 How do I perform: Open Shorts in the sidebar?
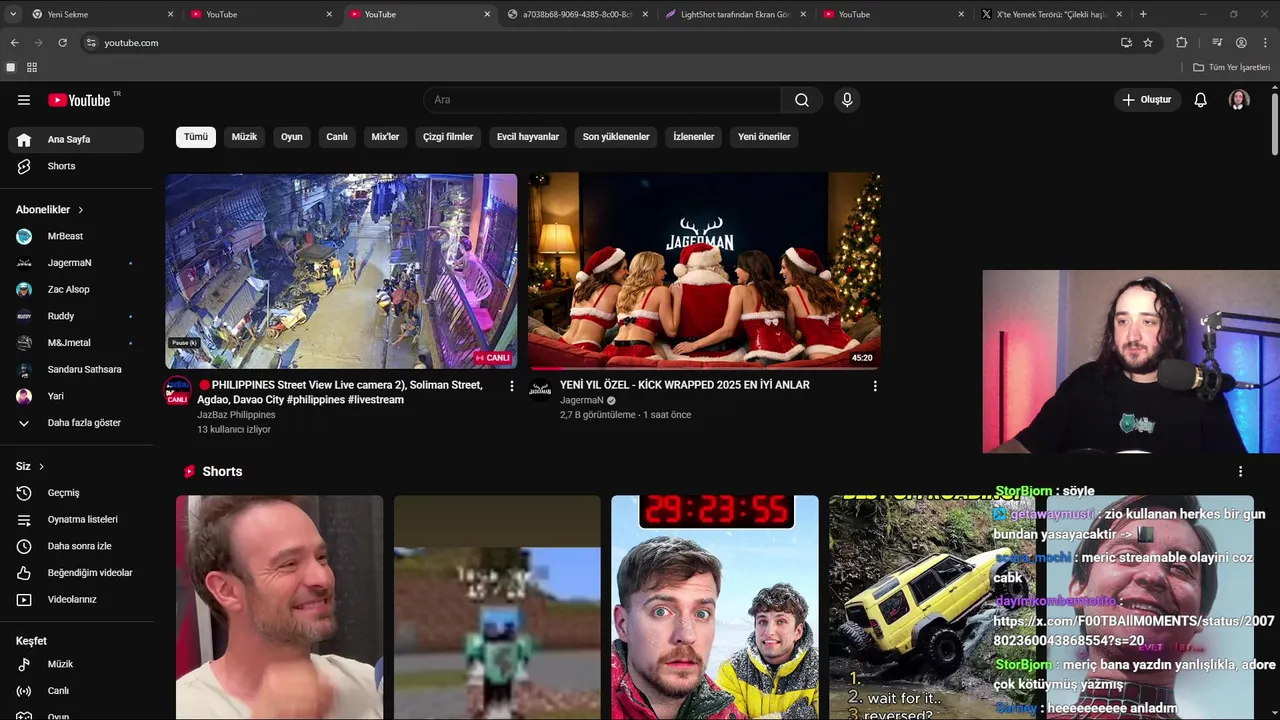(76, 166)
